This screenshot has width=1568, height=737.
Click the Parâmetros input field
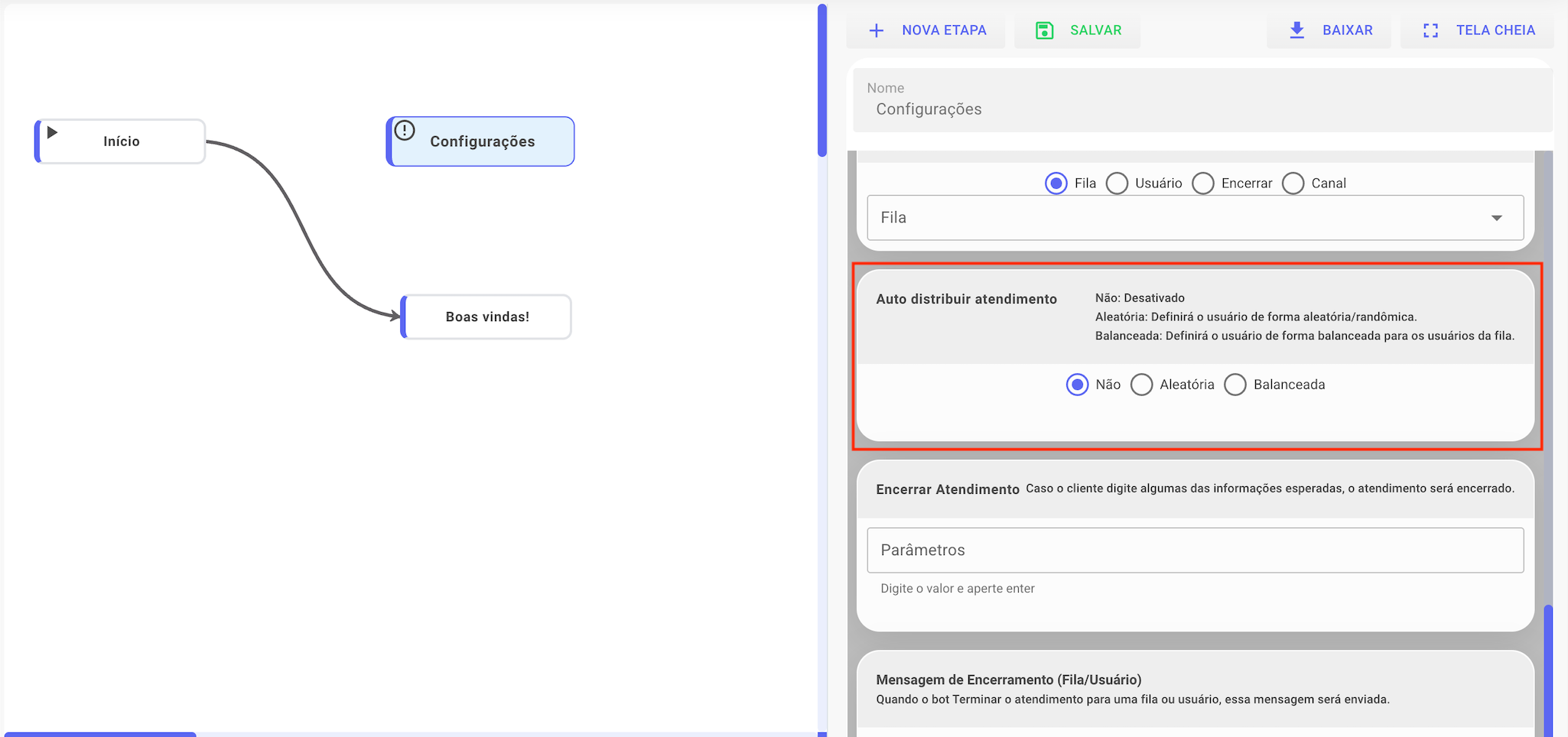pyautogui.click(x=1196, y=550)
